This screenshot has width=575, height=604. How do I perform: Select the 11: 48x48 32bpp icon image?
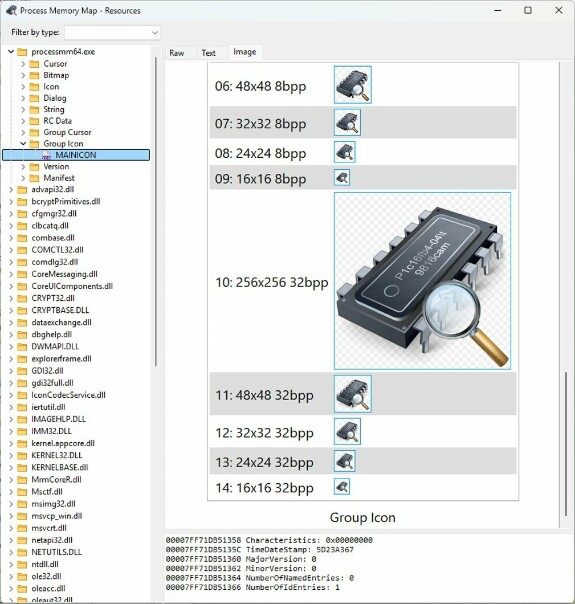(353, 394)
